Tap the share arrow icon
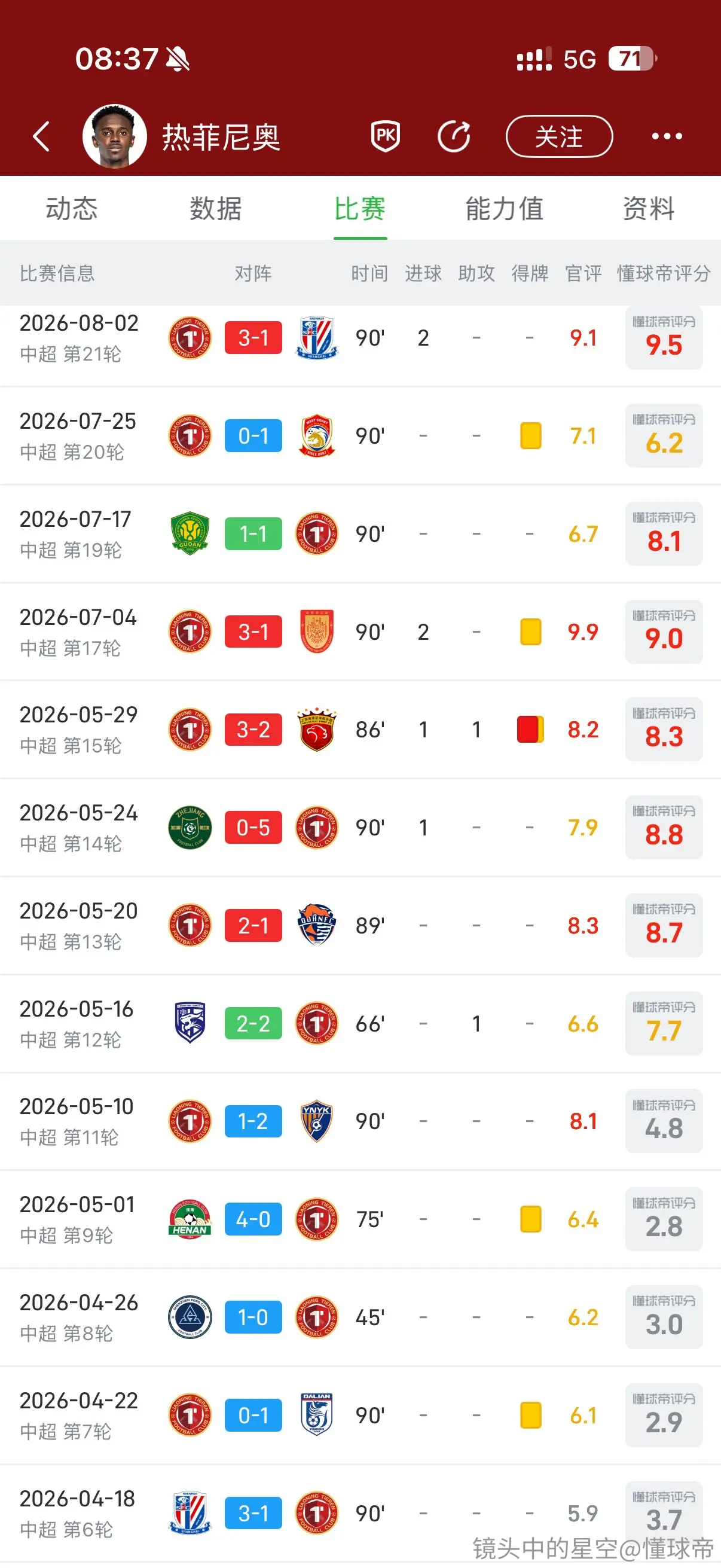 [x=454, y=136]
